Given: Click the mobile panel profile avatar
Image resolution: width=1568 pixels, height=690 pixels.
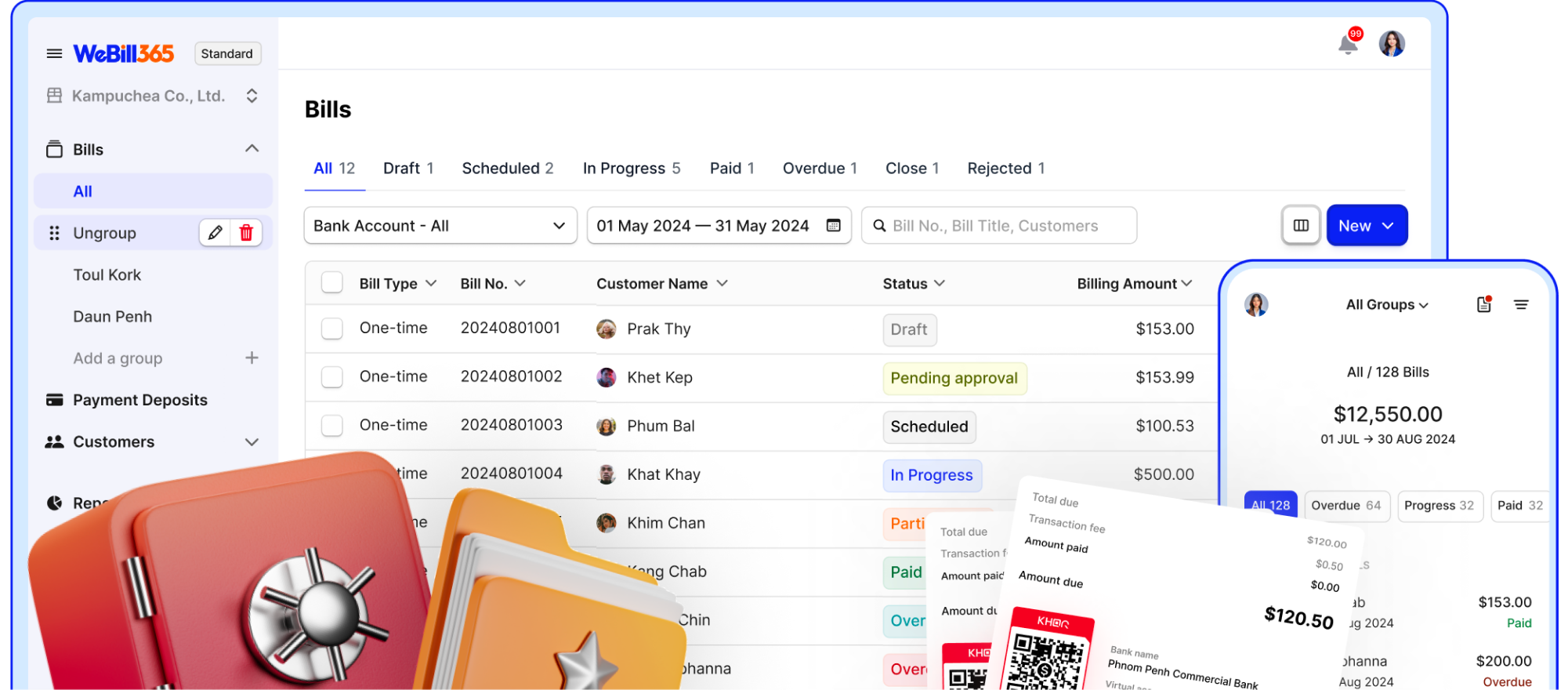Looking at the screenshot, I should pos(1256,304).
